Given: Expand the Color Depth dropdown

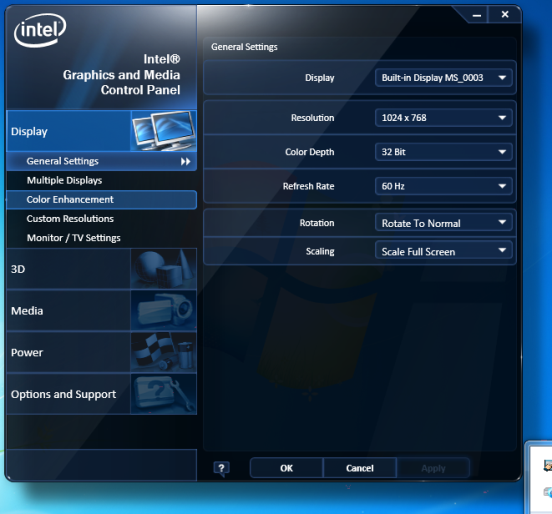Looking at the screenshot, I should tap(444, 152).
